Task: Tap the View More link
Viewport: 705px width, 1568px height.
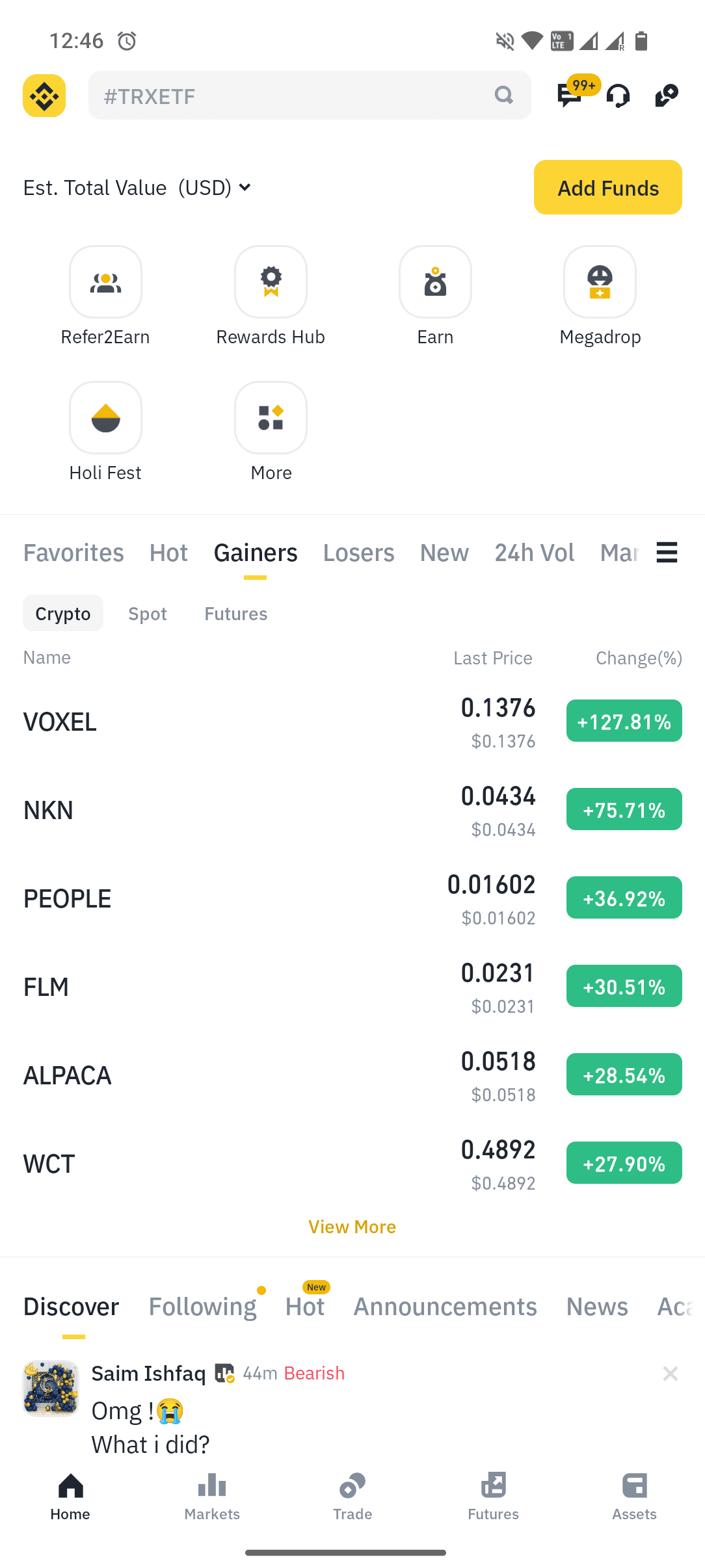Action: coord(352,1227)
